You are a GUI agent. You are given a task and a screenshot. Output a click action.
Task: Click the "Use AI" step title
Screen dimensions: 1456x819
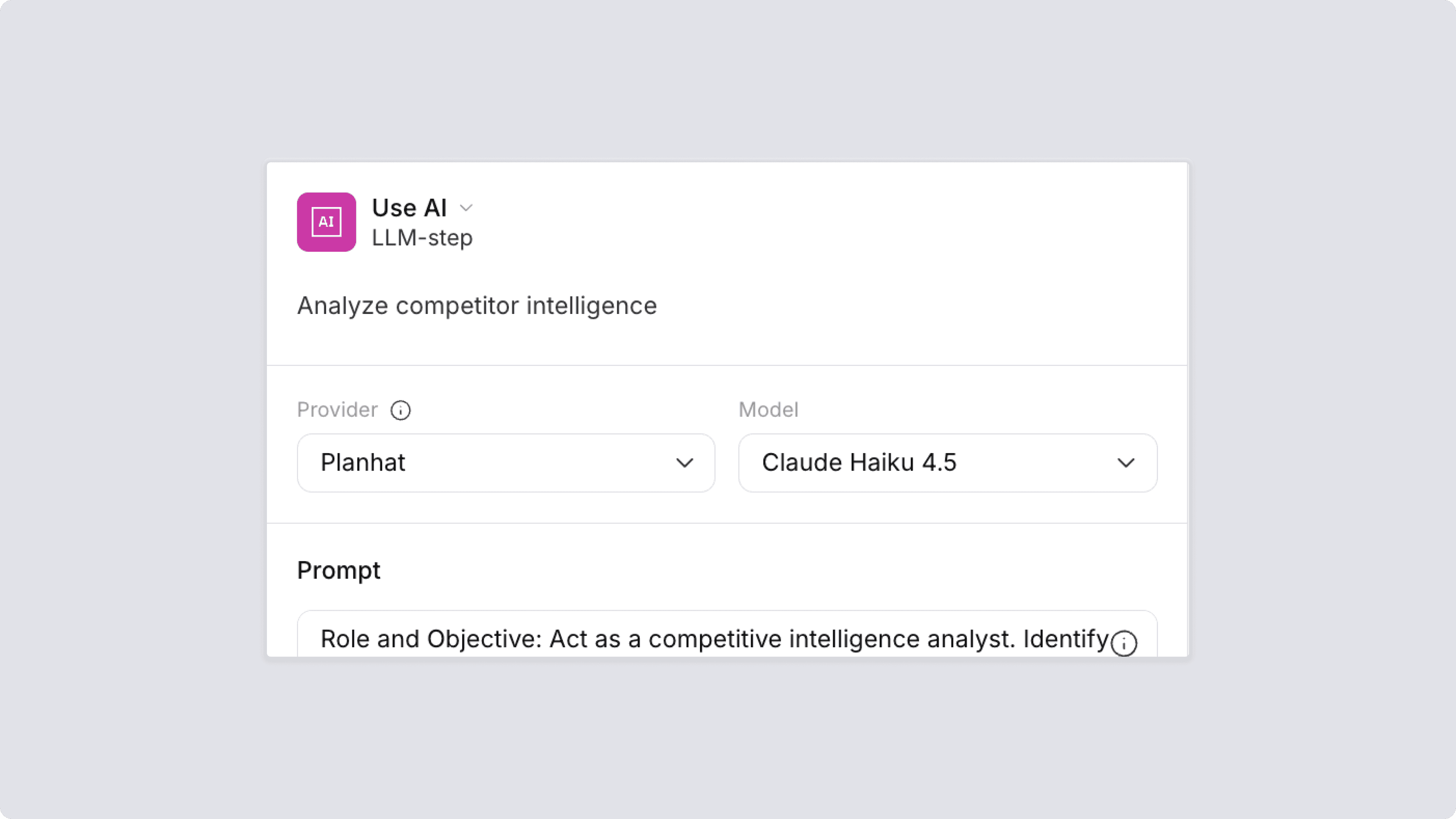coord(409,208)
